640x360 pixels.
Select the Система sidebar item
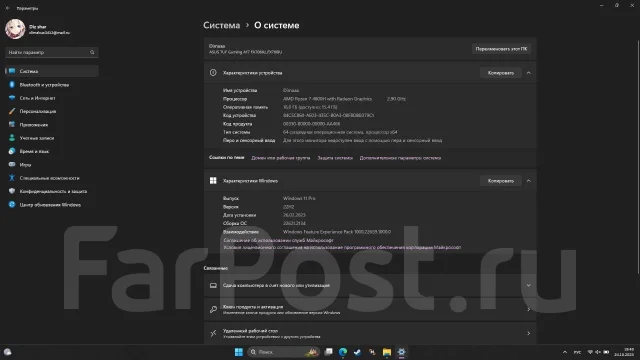(x=51, y=71)
